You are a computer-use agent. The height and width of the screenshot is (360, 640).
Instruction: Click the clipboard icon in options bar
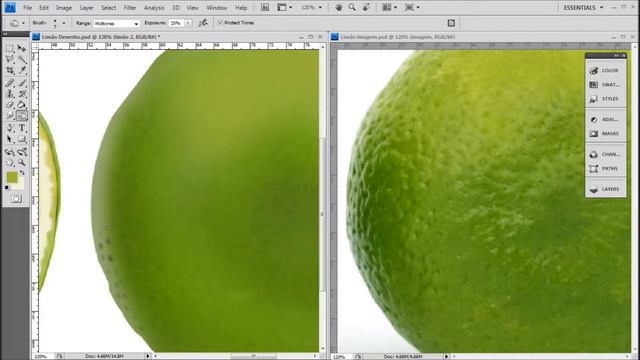click(451, 23)
